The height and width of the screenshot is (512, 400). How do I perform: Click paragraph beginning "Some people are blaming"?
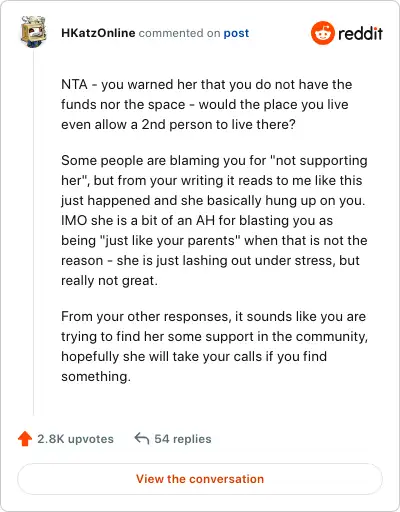coord(214,220)
